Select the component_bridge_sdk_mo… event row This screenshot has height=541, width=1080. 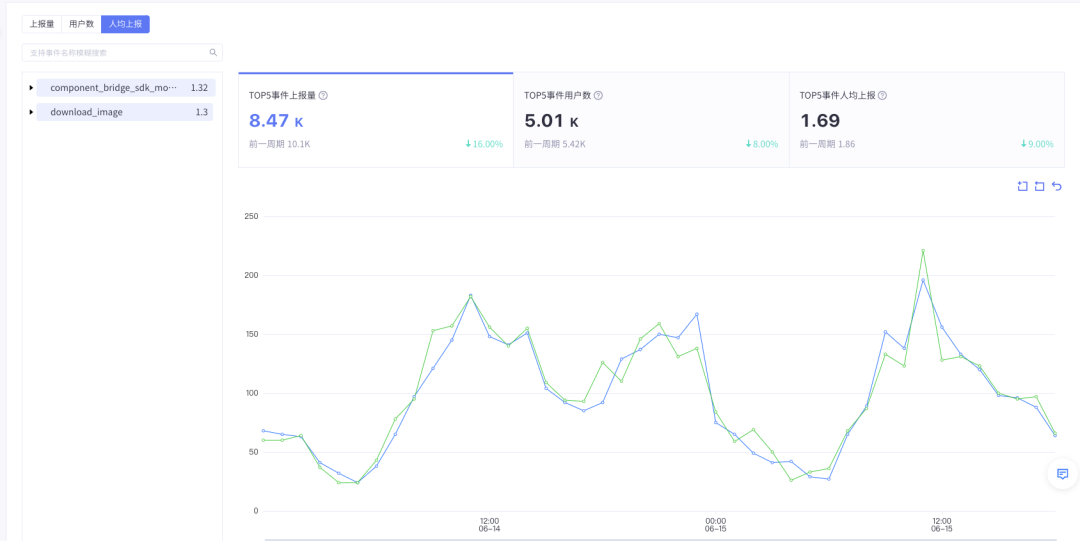(125, 88)
